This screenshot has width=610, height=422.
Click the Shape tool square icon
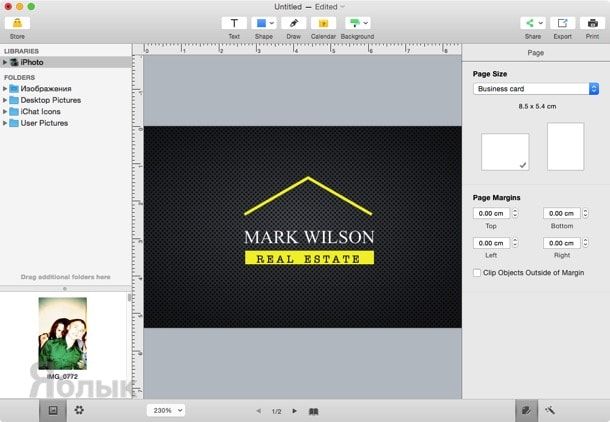(261, 23)
